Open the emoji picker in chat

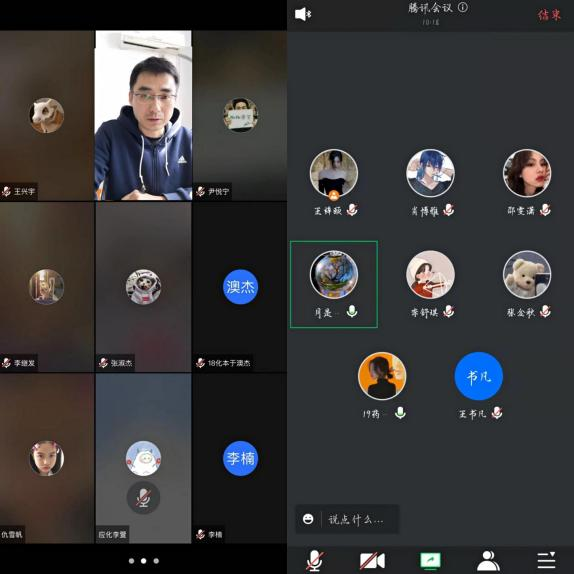click(x=308, y=519)
